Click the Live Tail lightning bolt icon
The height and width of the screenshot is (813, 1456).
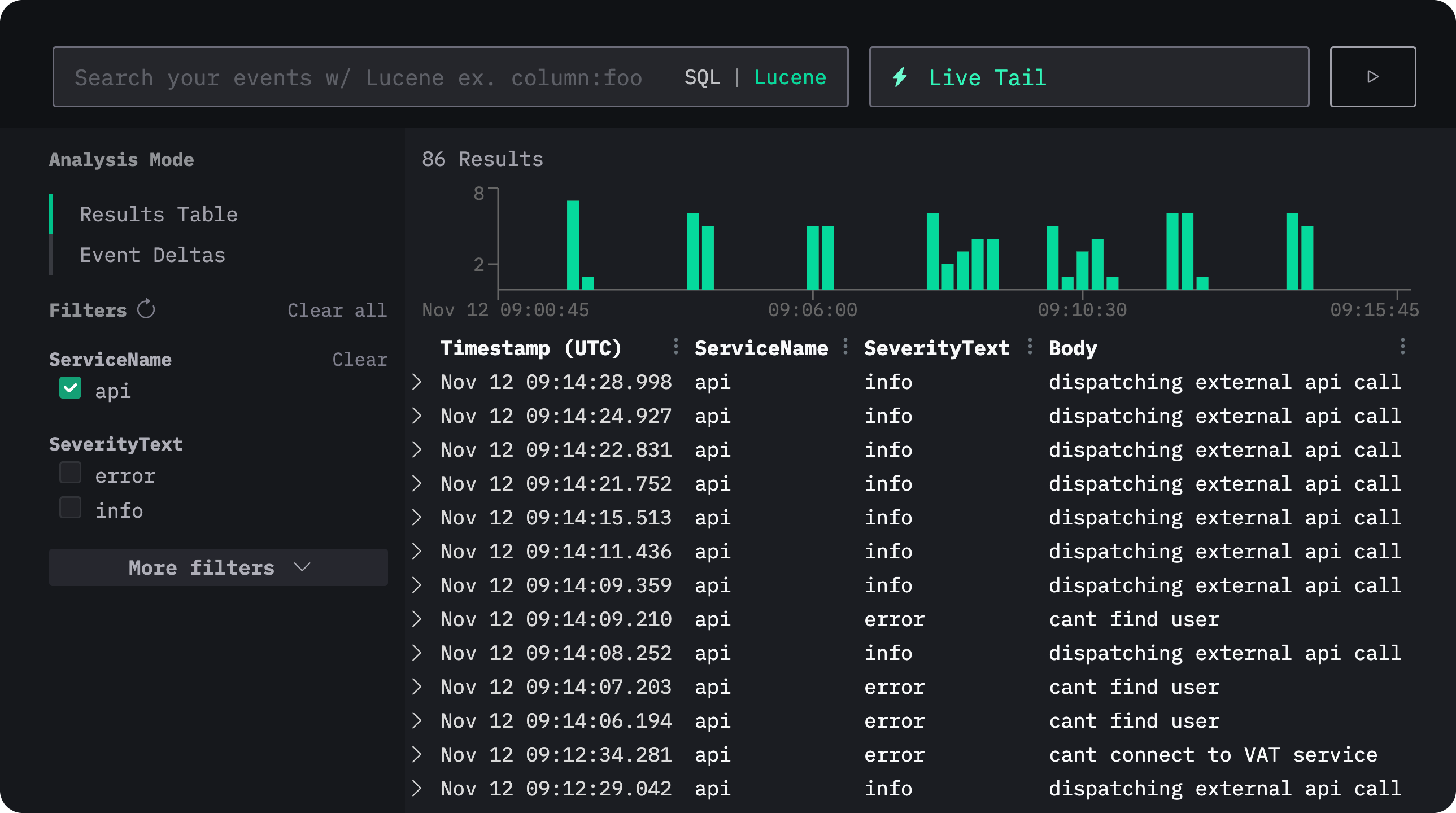(900, 77)
